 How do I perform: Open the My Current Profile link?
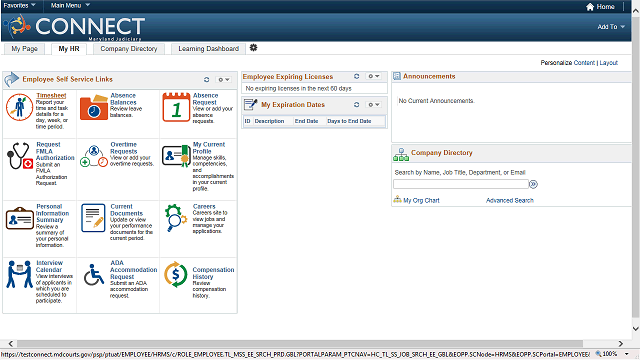[x=209, y=148]
